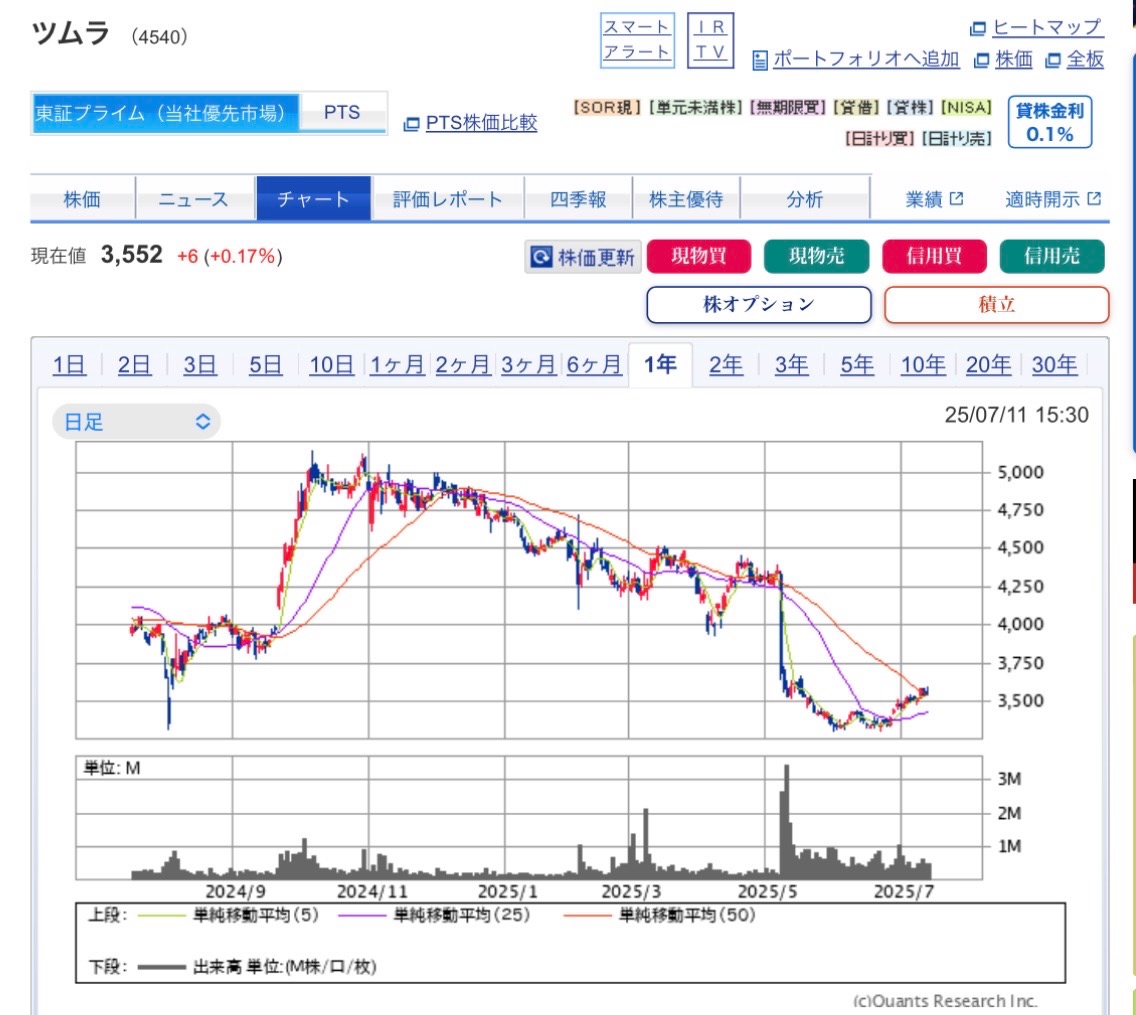Image resolution: width=1136 pixels, height=1015 pixels.
Task: Open the 業績 external link
Action: (x=934, y=199)
